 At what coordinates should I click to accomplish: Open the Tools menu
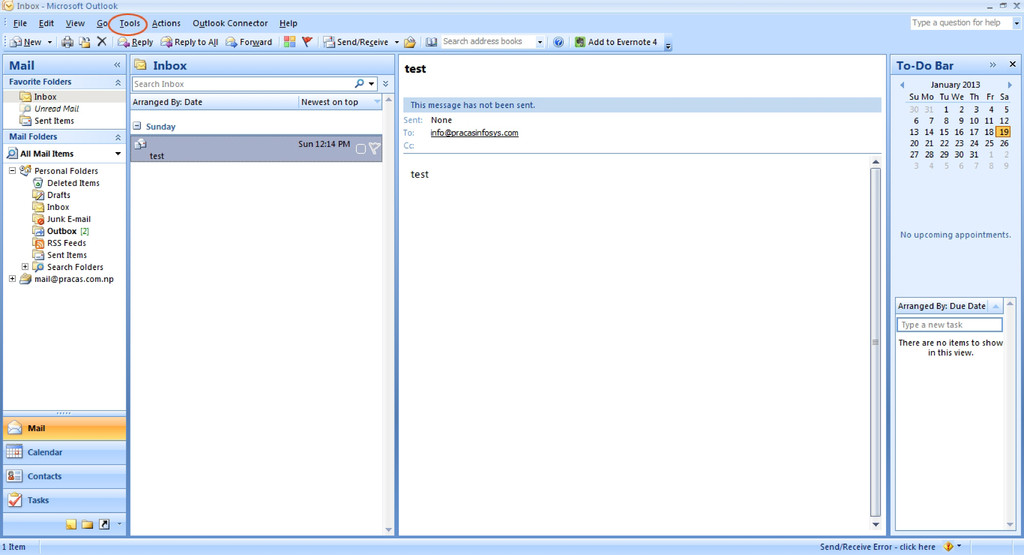[129, 23]
